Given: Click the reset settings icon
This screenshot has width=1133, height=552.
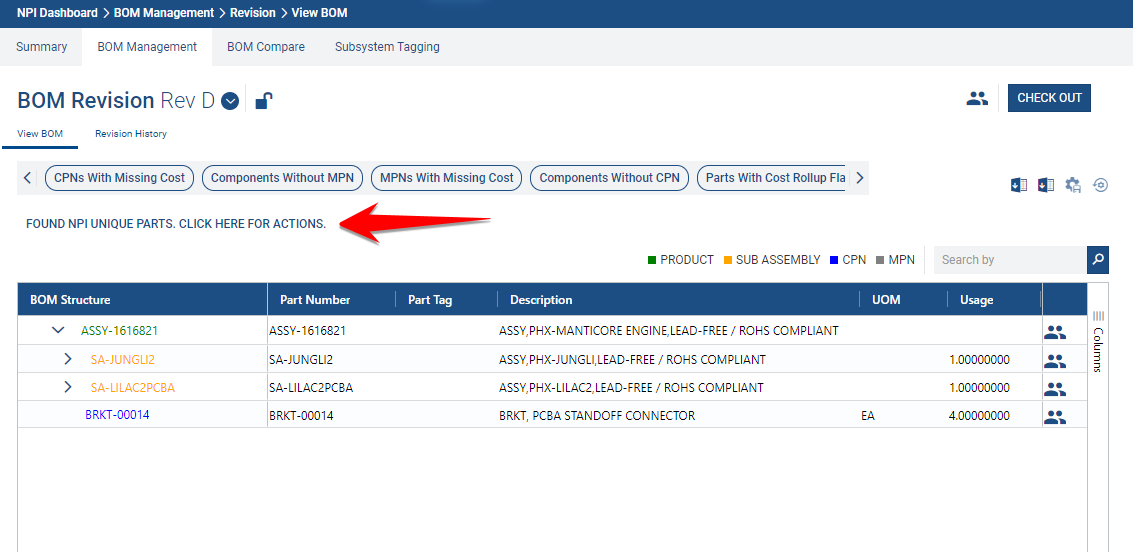Looking at the screenshot, I should (x=1100, y=185).
